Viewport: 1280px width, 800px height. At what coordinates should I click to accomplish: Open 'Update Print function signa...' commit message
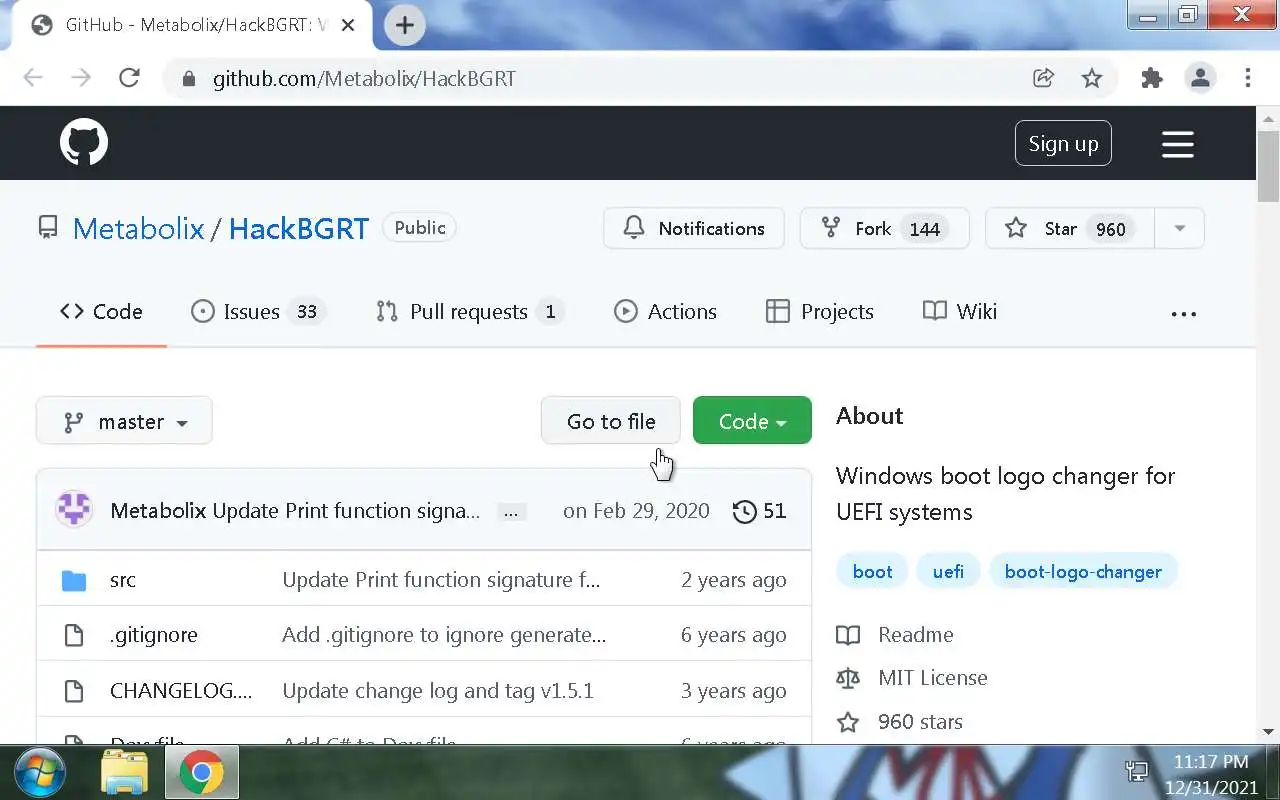click(347, 511)
